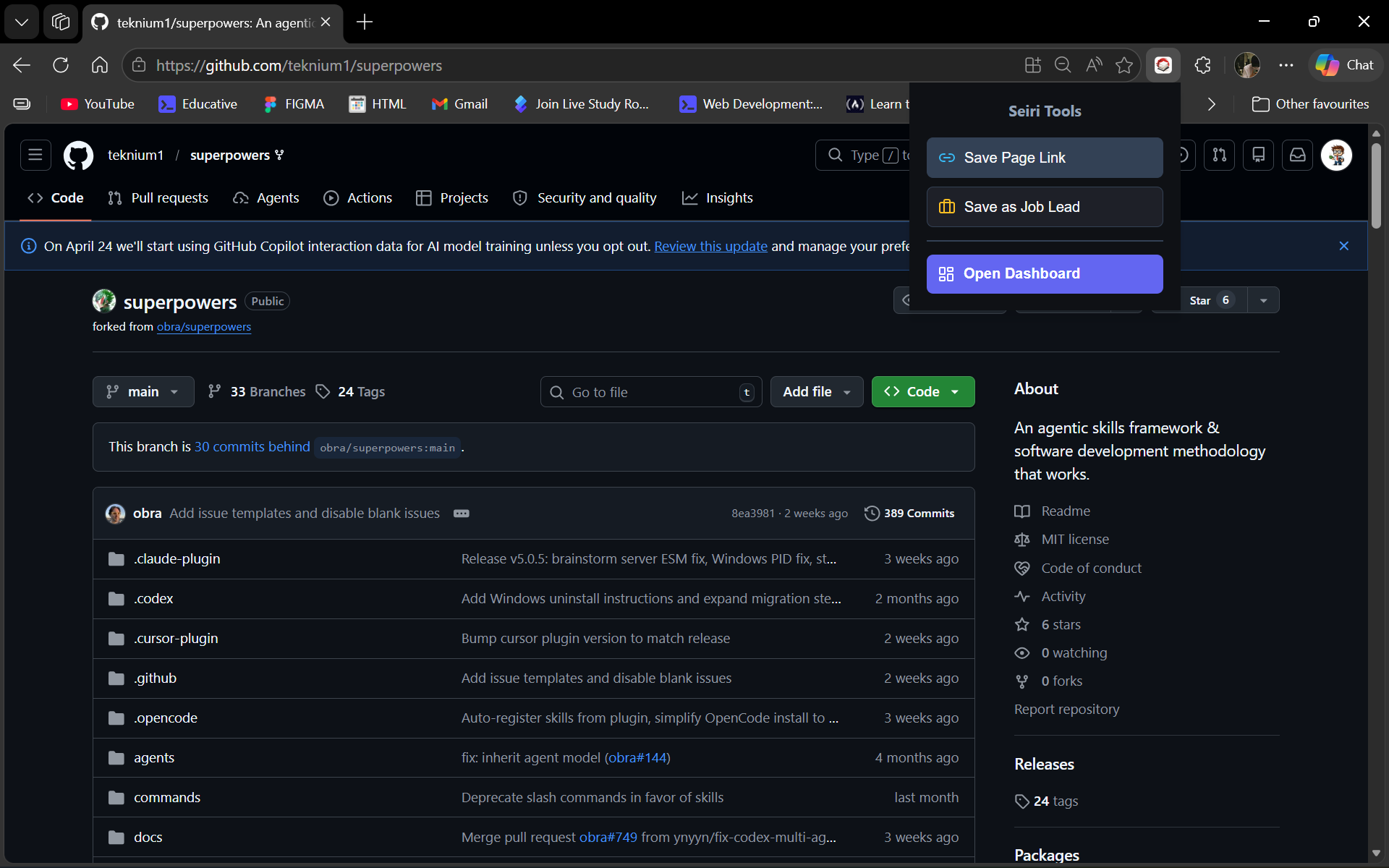Image resolution: width=1389 pixels, height=868 pixels.
Task: Click the Seiri extension icon in toolbar
Action: 1163,65
